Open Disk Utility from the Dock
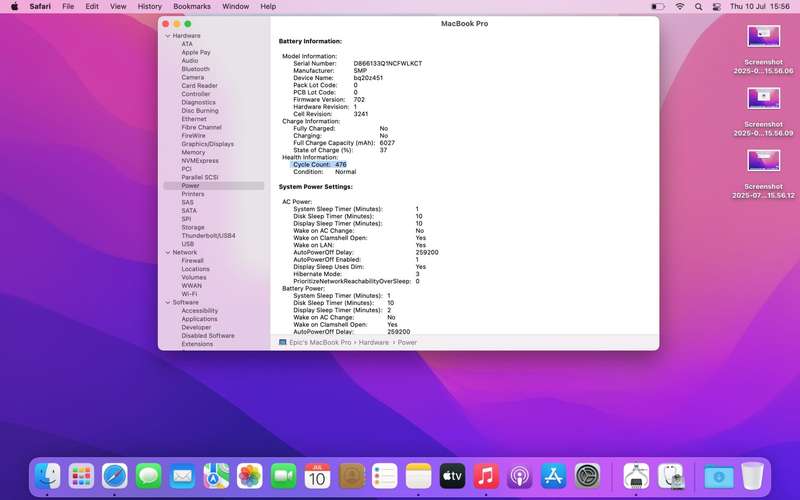Viewport: 800px width, 500px height. click(670, 476)
